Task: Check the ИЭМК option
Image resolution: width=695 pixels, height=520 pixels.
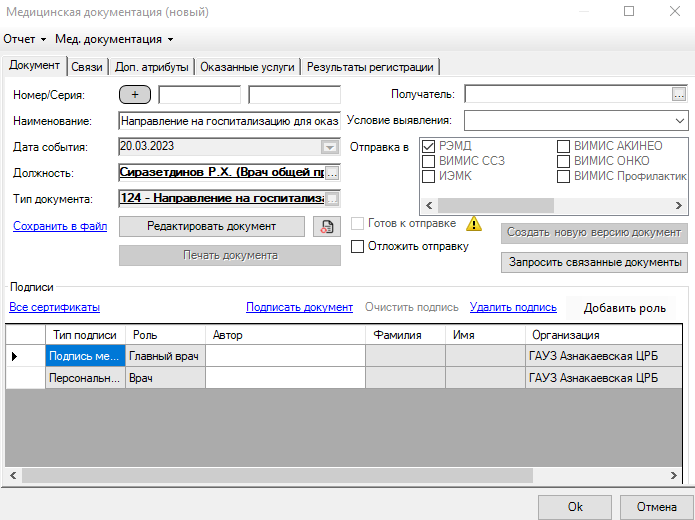Action: pyautogui.click(x=429, y=176)
